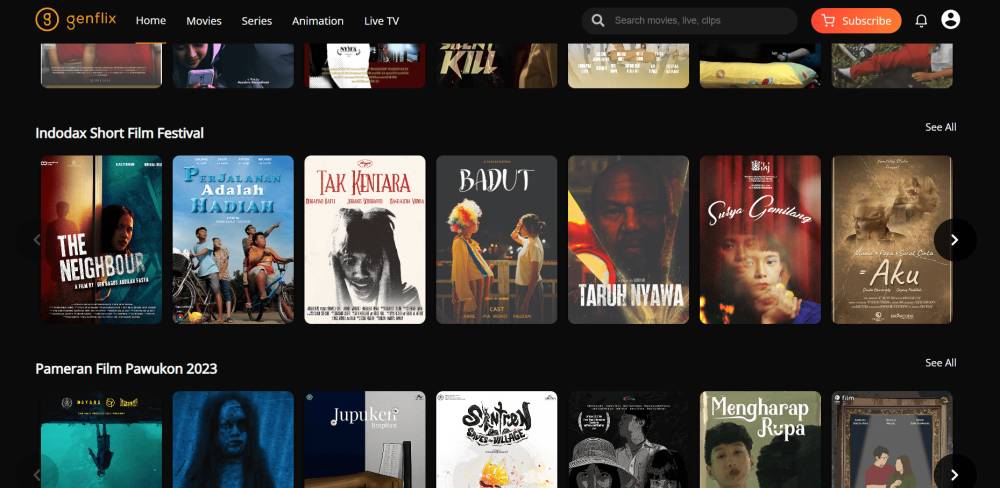Previous arrow in Indodax Short Film Festival row
This screenshot has width=1000, height=488.
point(37,240)
